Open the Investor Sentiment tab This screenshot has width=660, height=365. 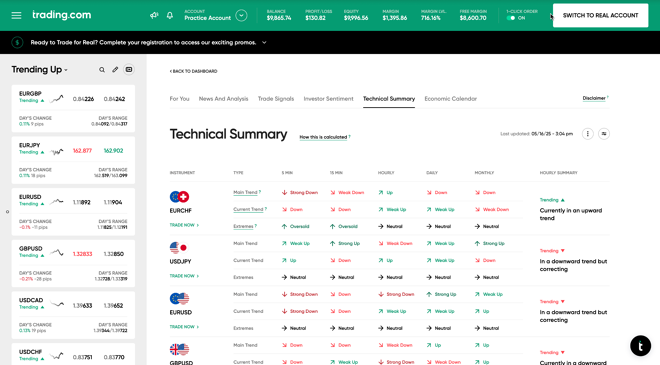point(328,99)
